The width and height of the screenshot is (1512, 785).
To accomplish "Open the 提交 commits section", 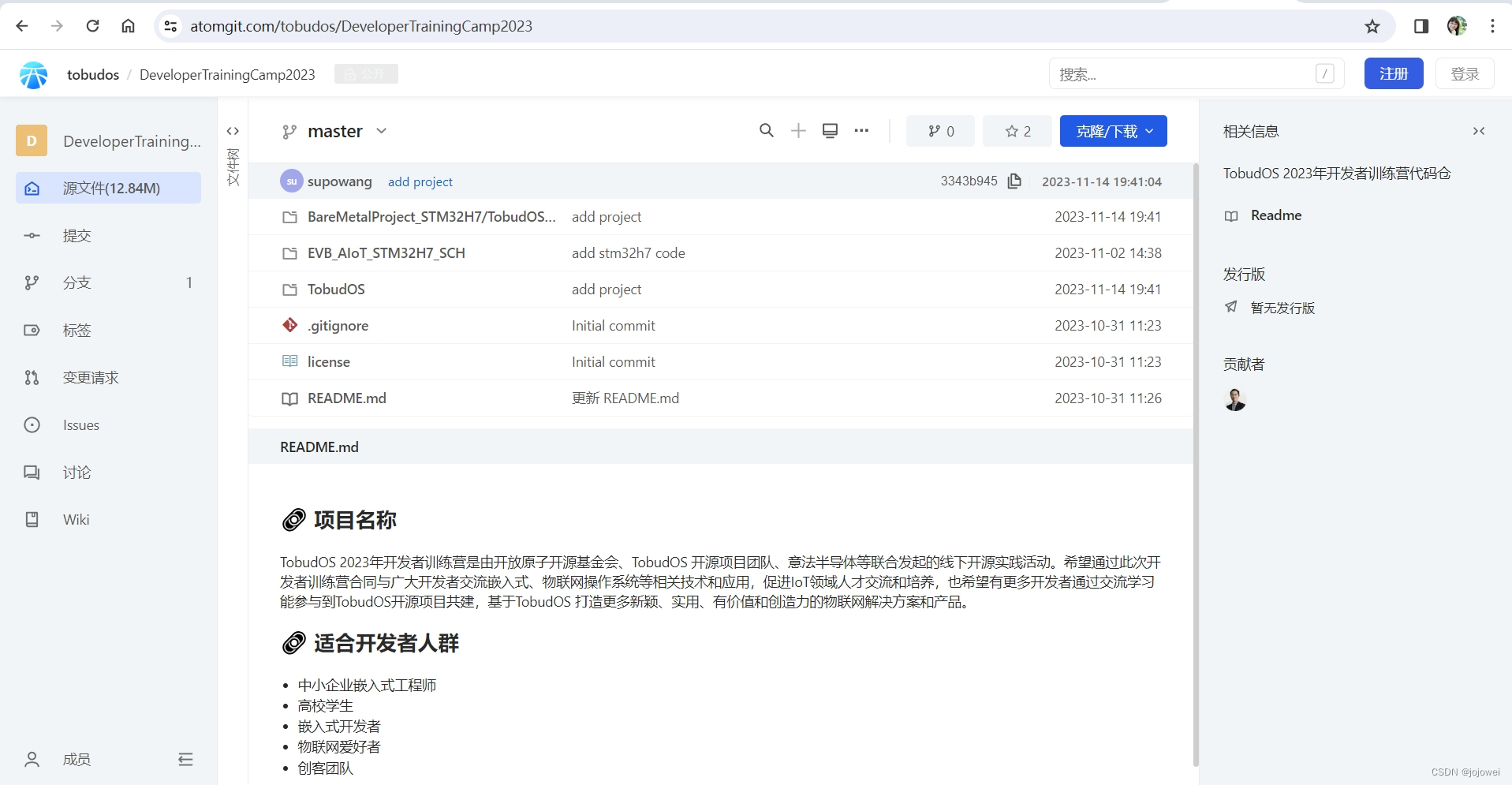I will click(77, 235).
